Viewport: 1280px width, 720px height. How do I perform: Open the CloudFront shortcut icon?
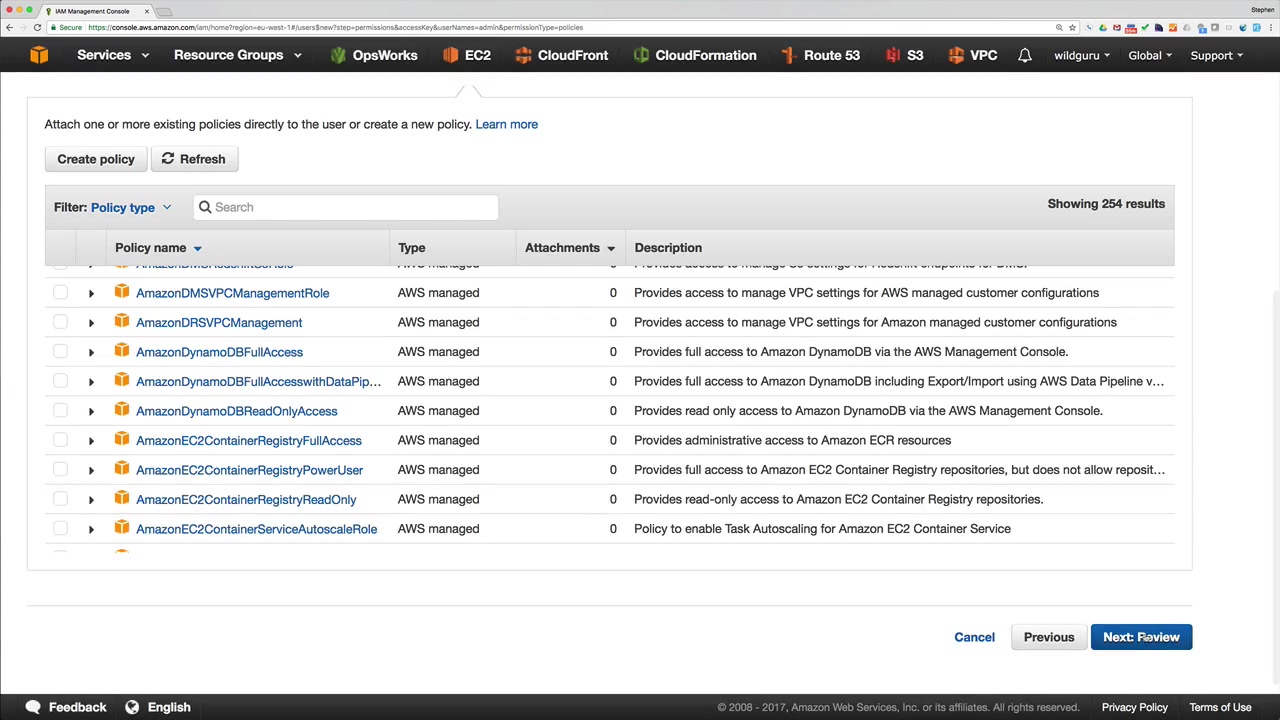[x=523, y=55]
